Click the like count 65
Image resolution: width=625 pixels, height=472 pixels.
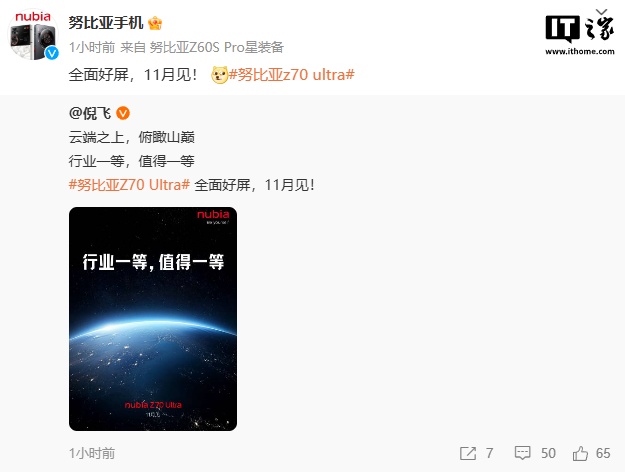point(603,453)
